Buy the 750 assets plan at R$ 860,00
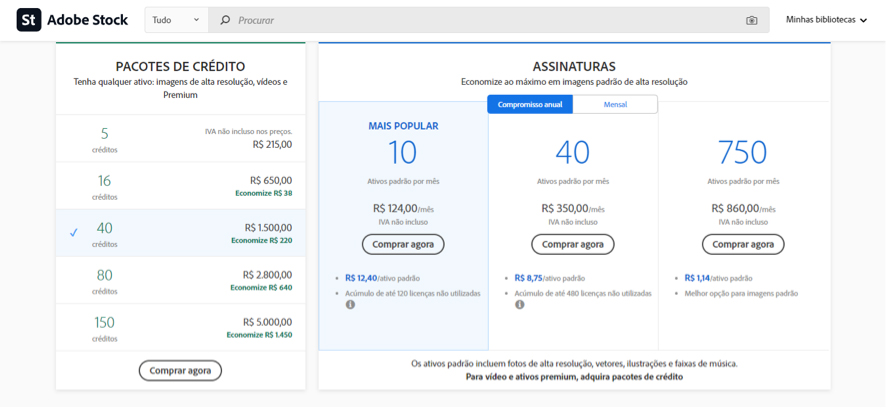 (x=743, y=245)
